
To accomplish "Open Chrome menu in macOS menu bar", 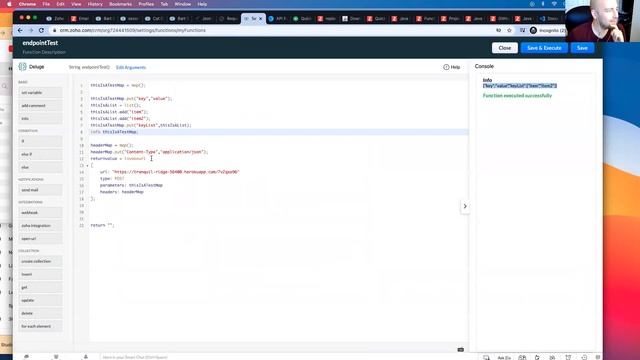I will pyautogui.click(x=27, y=4).
